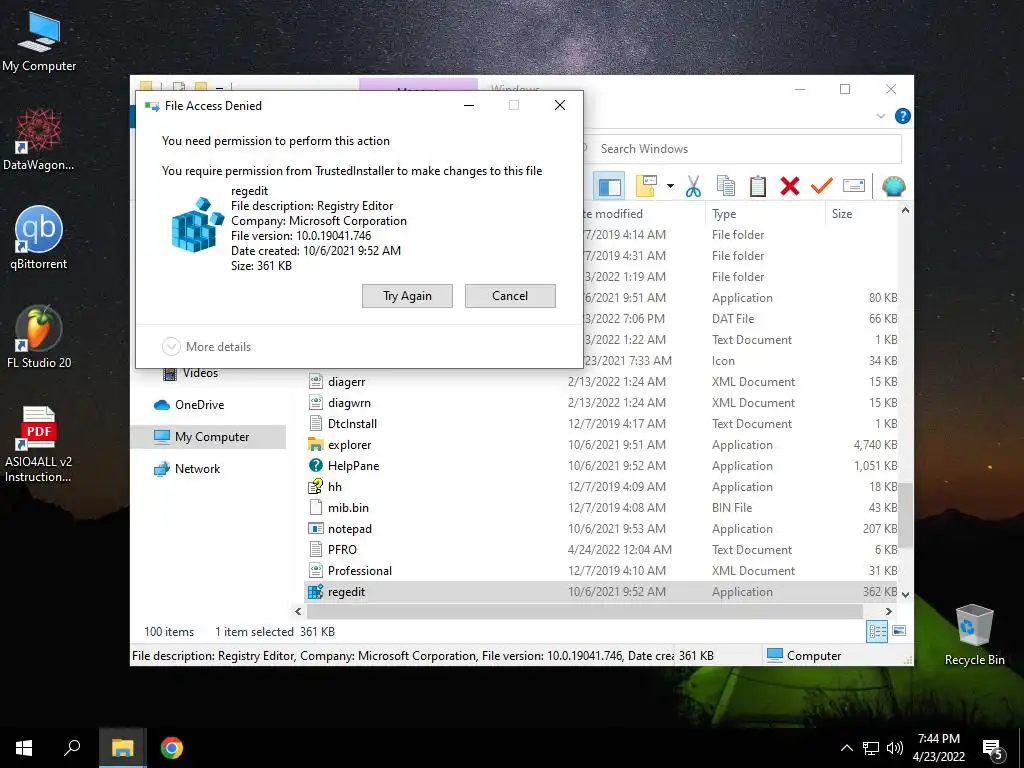Image resolution: width=1024 pixels, height=768 pixels.
Task: Click the 4/24/2022 12:04 AM date cell
Action: point(619,550)
